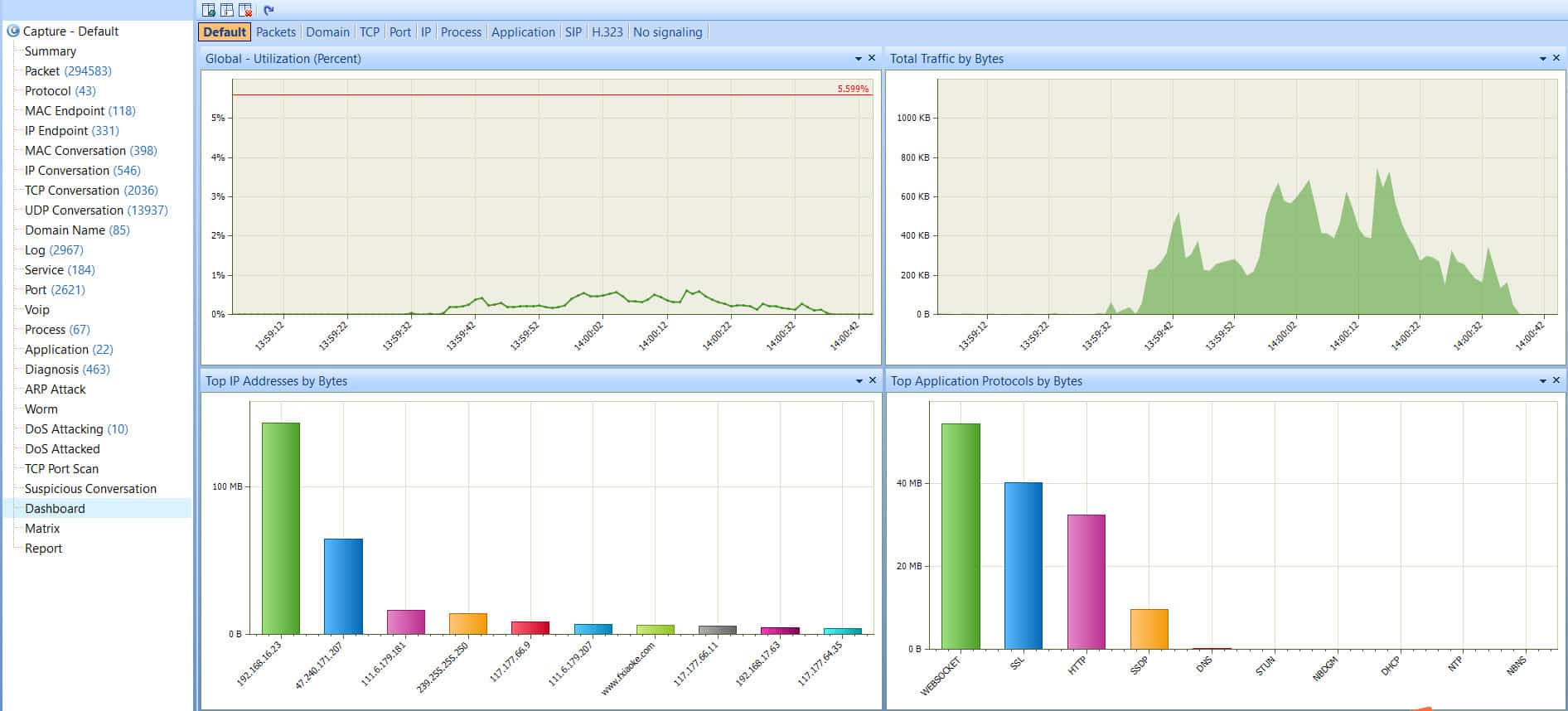Close Top Application Protocols by Bytes panel

pos(1556,380)
